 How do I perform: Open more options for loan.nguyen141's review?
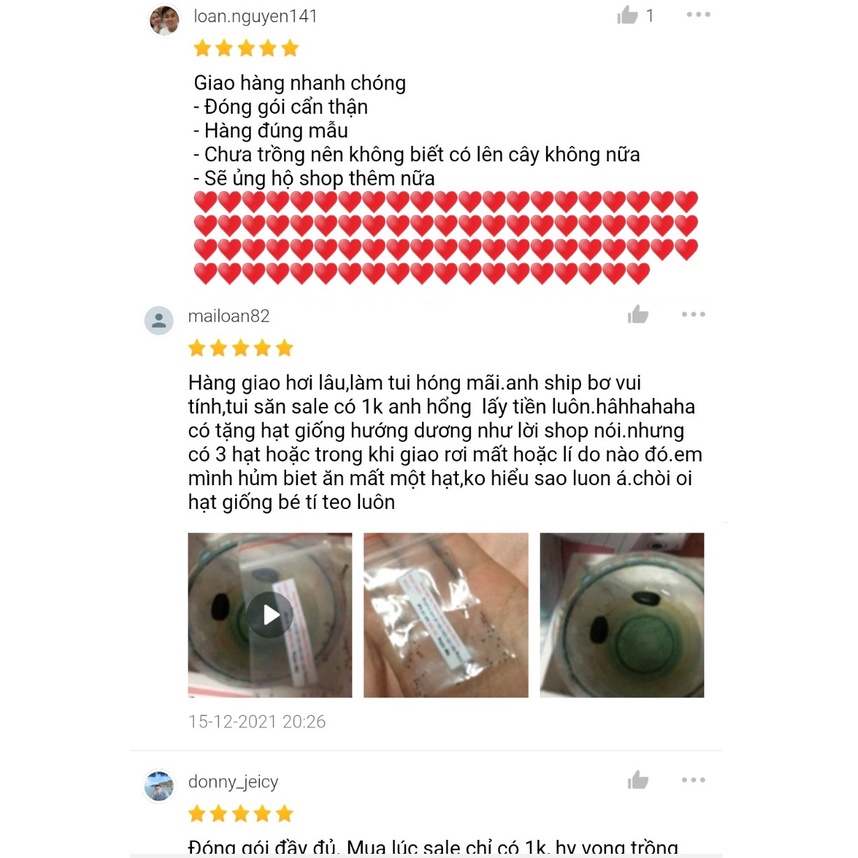[698, 15]
